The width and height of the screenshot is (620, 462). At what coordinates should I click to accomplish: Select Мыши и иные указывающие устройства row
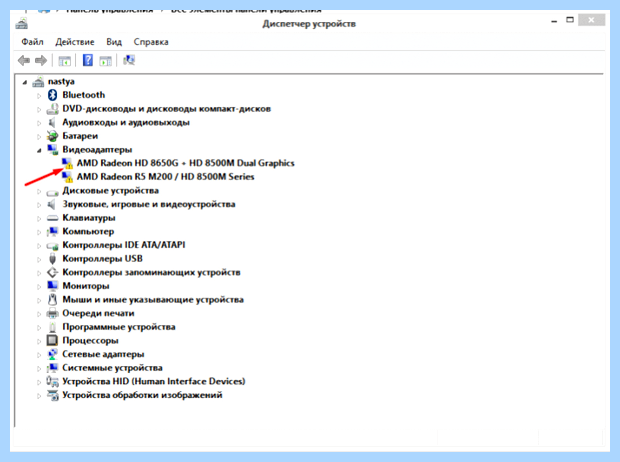(x=153, y=299)
